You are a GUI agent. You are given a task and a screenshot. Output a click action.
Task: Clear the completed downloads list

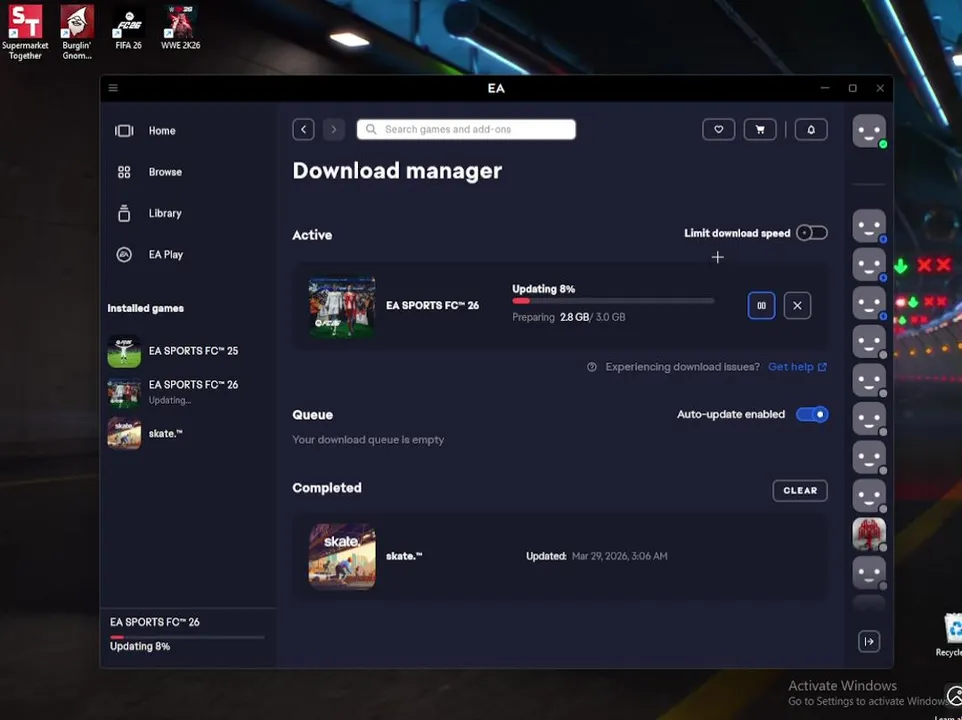point(800,491)
